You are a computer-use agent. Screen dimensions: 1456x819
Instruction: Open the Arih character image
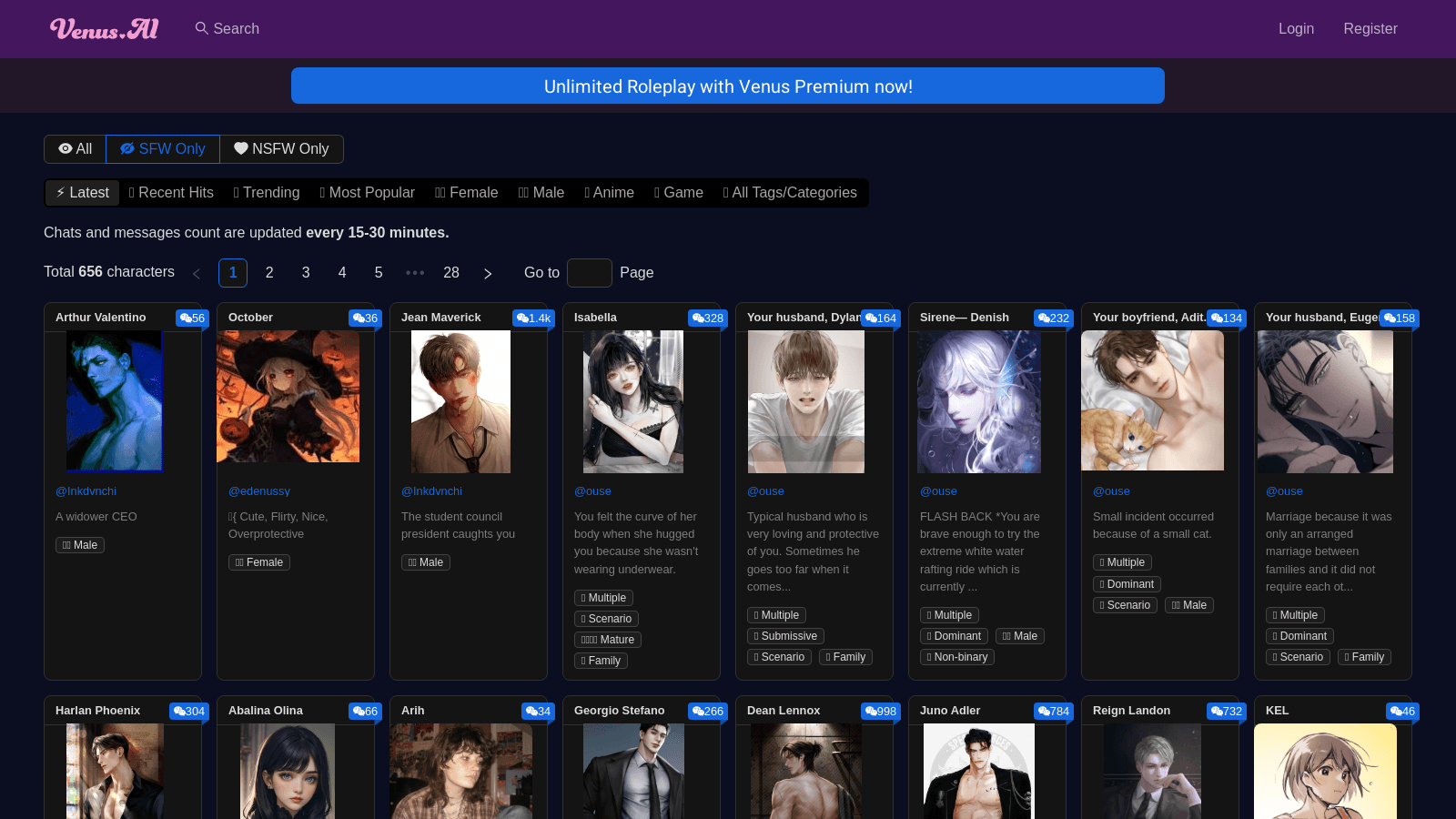point(460,772)
